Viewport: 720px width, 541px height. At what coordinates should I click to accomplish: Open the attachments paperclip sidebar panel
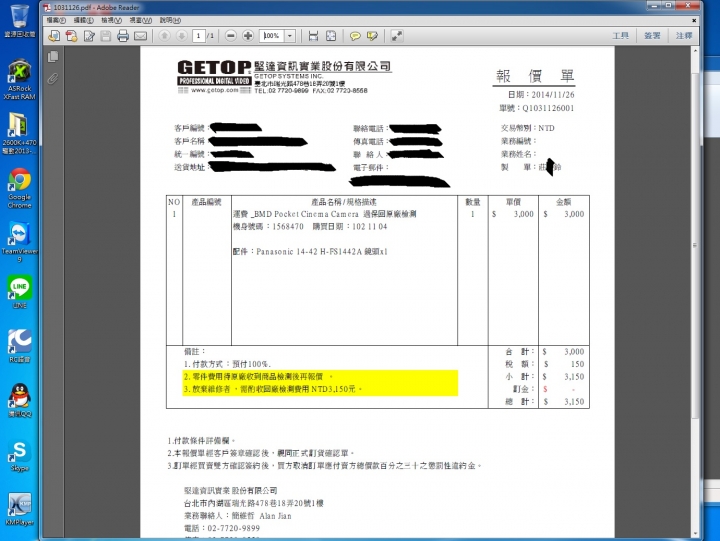(53, 79)
